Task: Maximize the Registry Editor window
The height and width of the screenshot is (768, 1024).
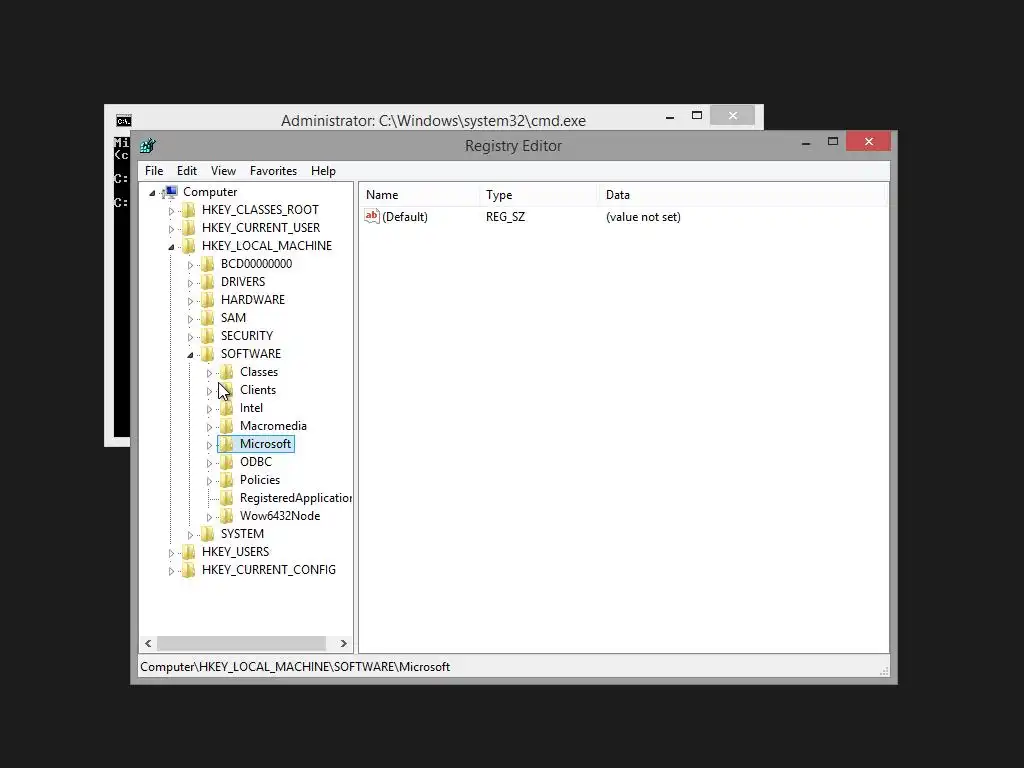Action: pyautogui.click(x=833, y=142)
